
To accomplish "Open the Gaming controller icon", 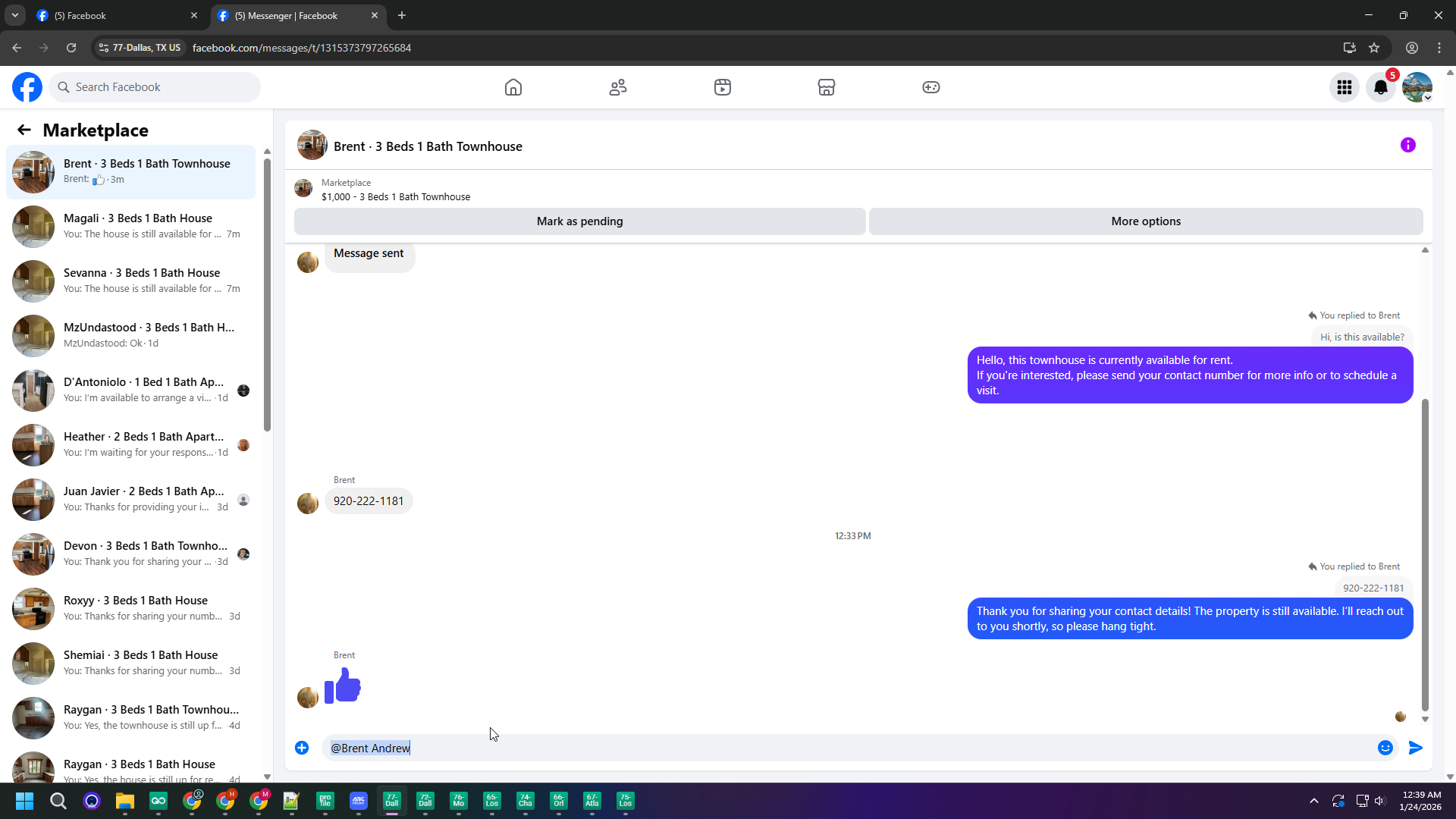I will pyautogui.click(x=931, y=87).
